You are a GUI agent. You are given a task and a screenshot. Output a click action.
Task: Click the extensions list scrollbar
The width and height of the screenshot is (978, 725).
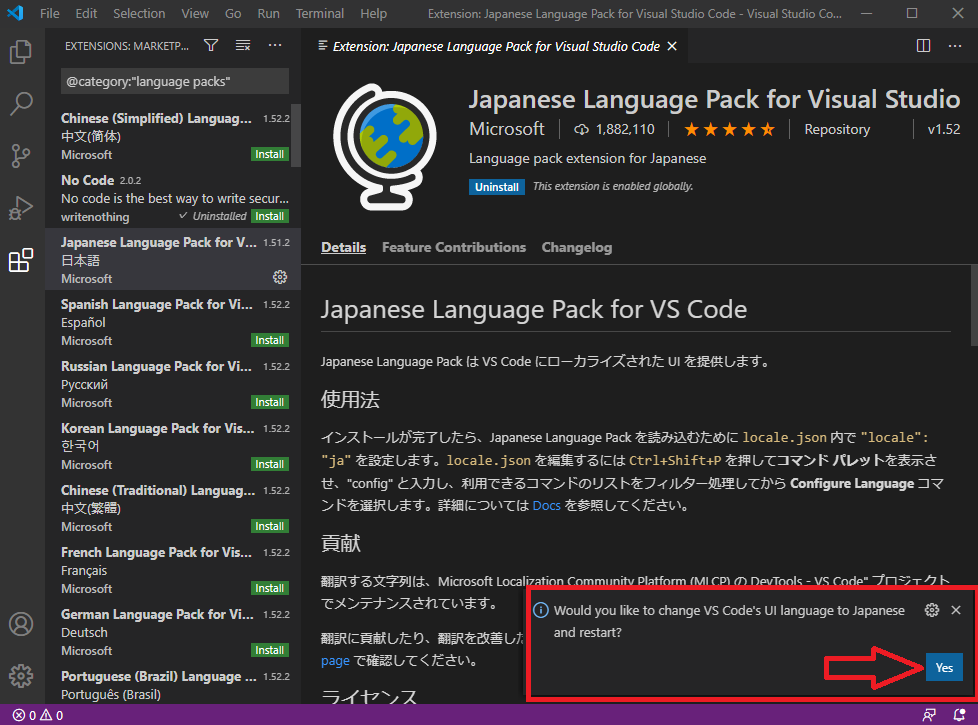coord(296,136)
